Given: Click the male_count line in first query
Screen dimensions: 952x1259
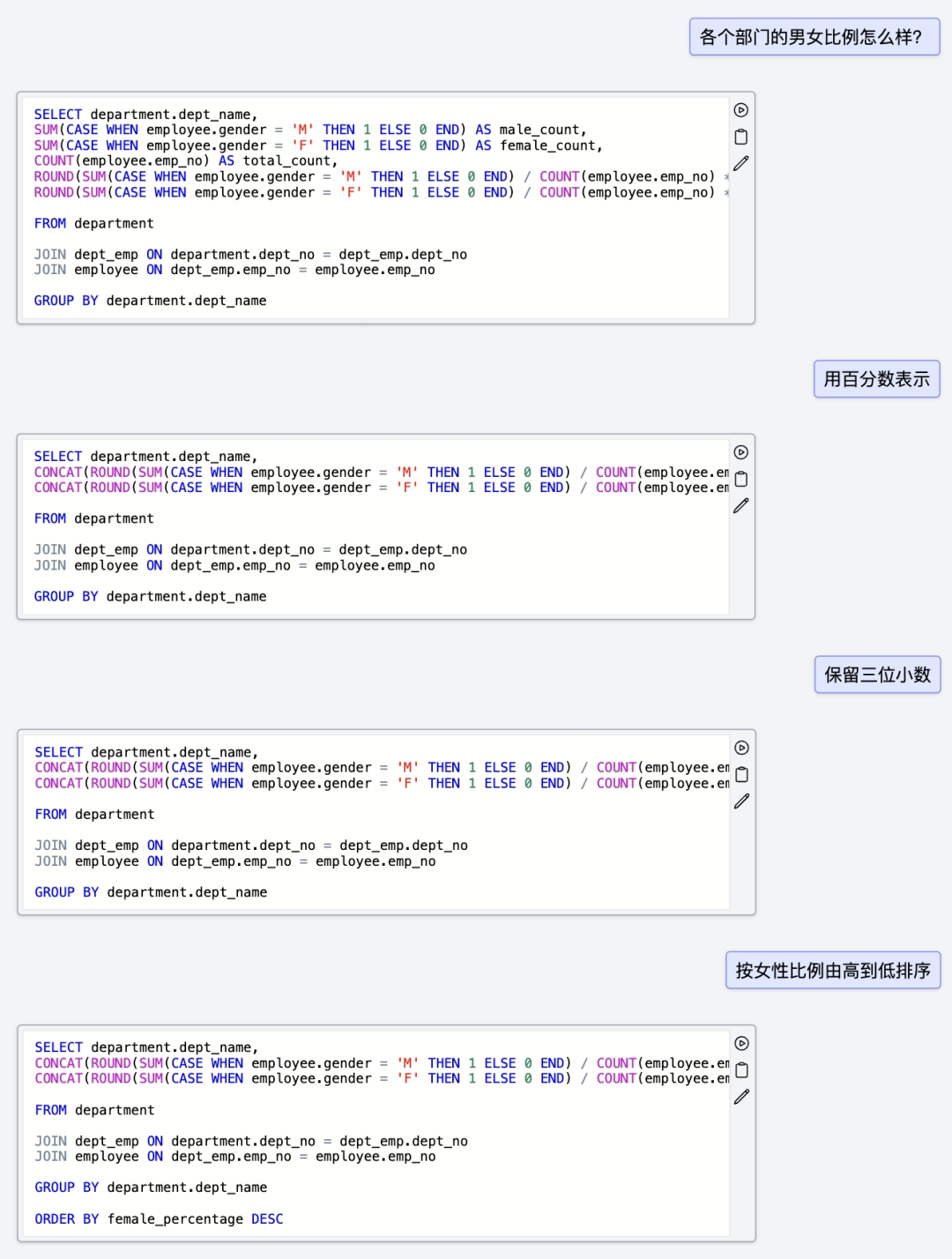Looking at the screenshot, I should coord(310,130).
